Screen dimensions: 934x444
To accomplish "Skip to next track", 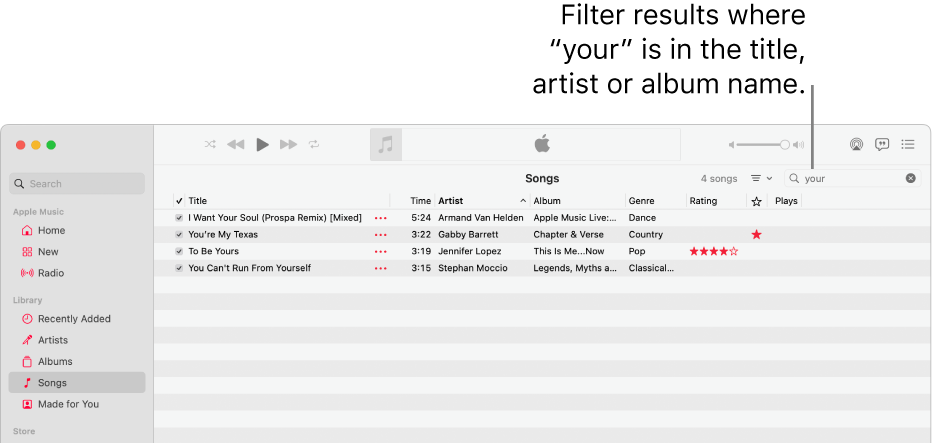I will [x=288, y=144].
